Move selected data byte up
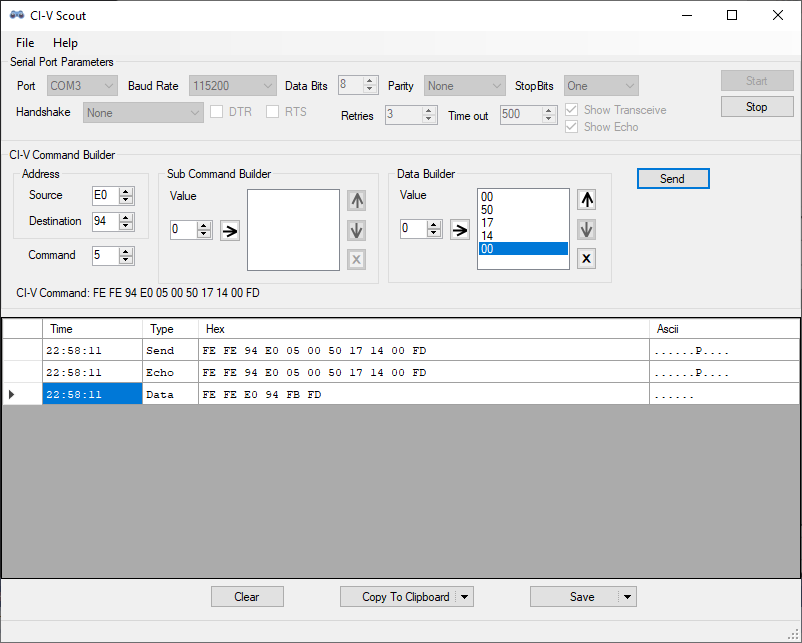Screen dimensions: 802x643 tap(587, 199)
